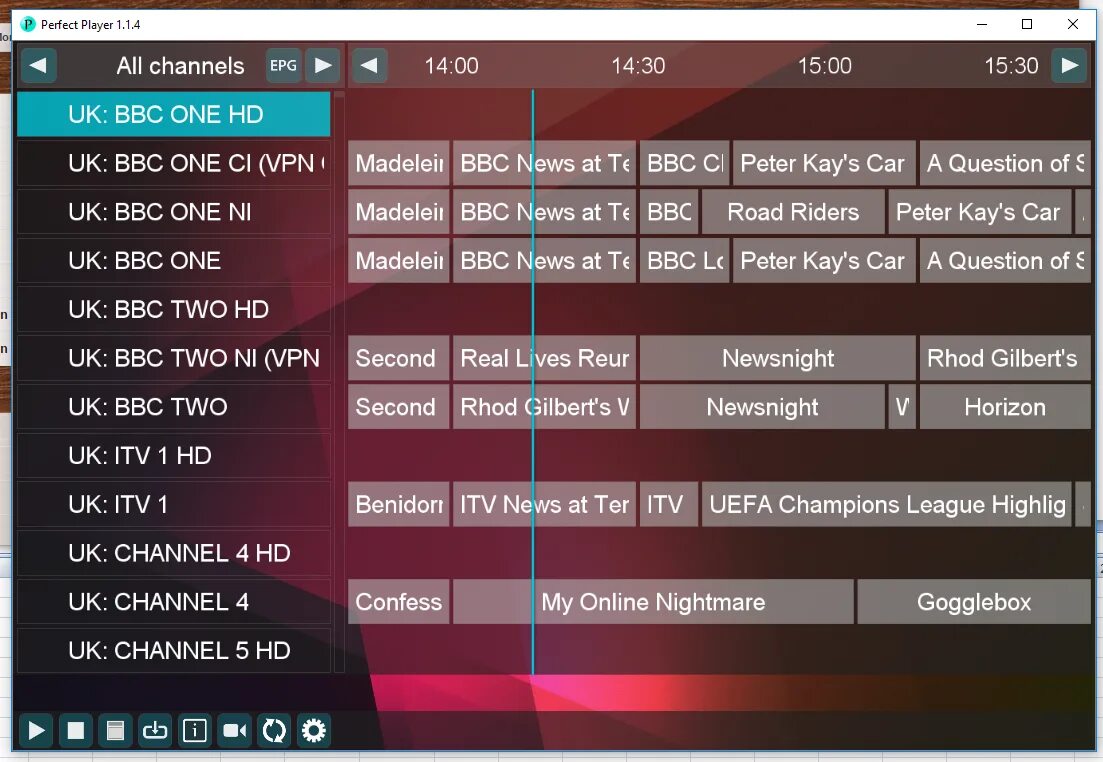The image size is (1103, 762).
Task: Click the Play button in bottom toolbar
Action: 36,730
